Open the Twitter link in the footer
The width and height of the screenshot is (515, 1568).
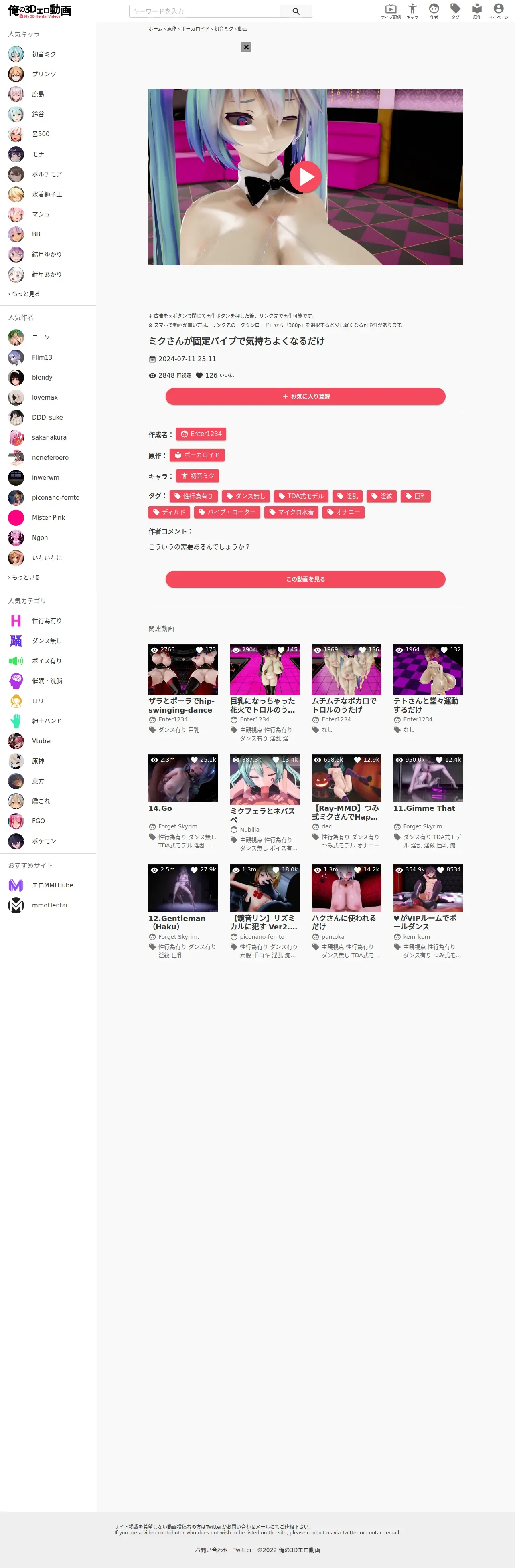point(243,1550)
